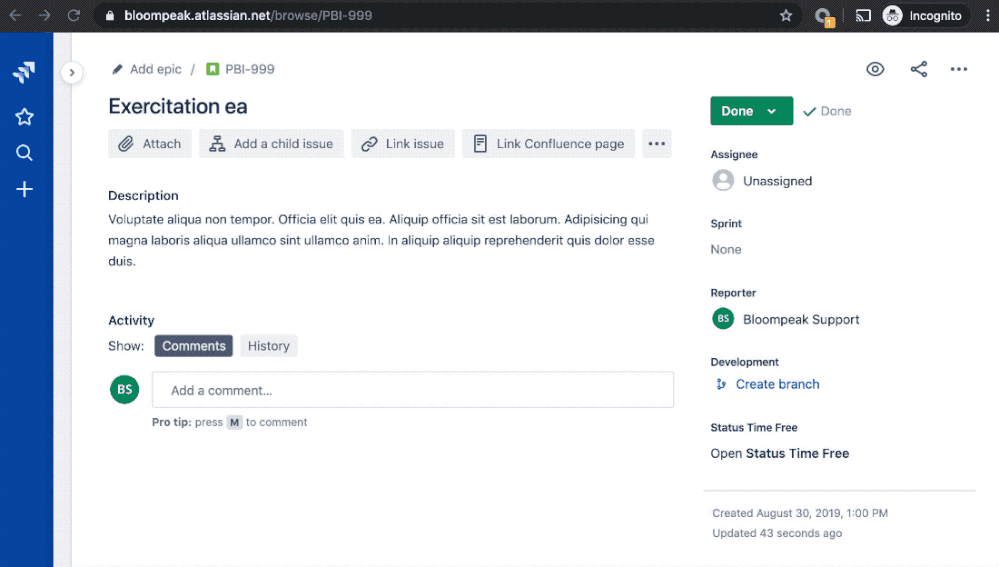This screenshot has height=567, width=999.
Task: Open the Done status dropdown
Action: (x=752, y=111)
